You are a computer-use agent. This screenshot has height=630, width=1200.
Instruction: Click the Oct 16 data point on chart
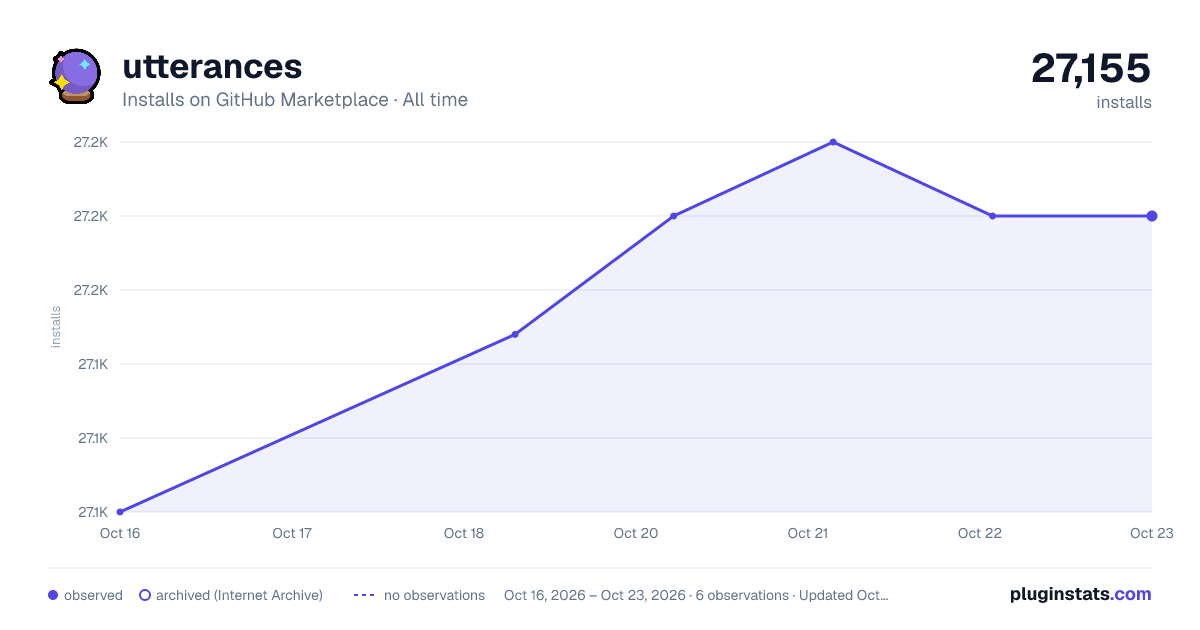120,512
